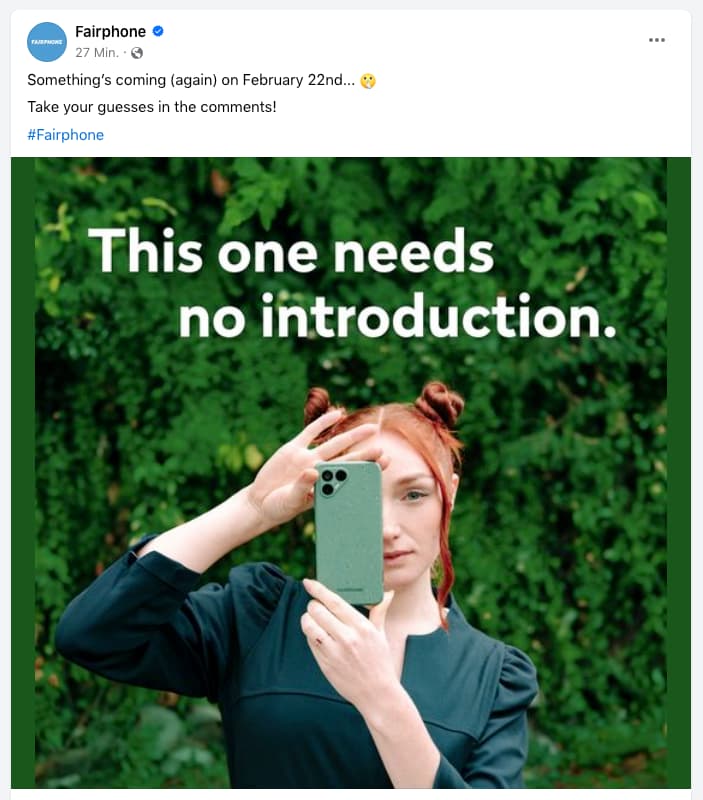Viewport: 703px width, 800px height.
Task: Open the three-dot post options menu
Action: click(657, 40)
